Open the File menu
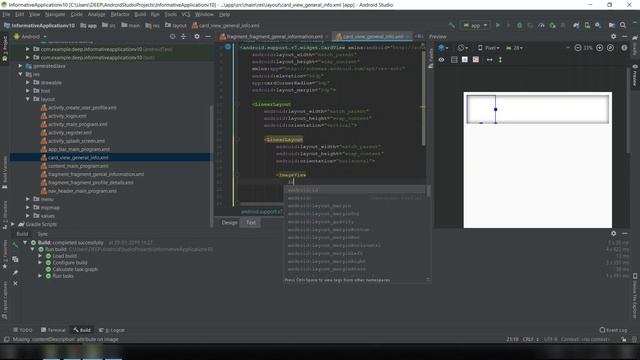Viewport: 640px width, 360px height. pos(6,14)
